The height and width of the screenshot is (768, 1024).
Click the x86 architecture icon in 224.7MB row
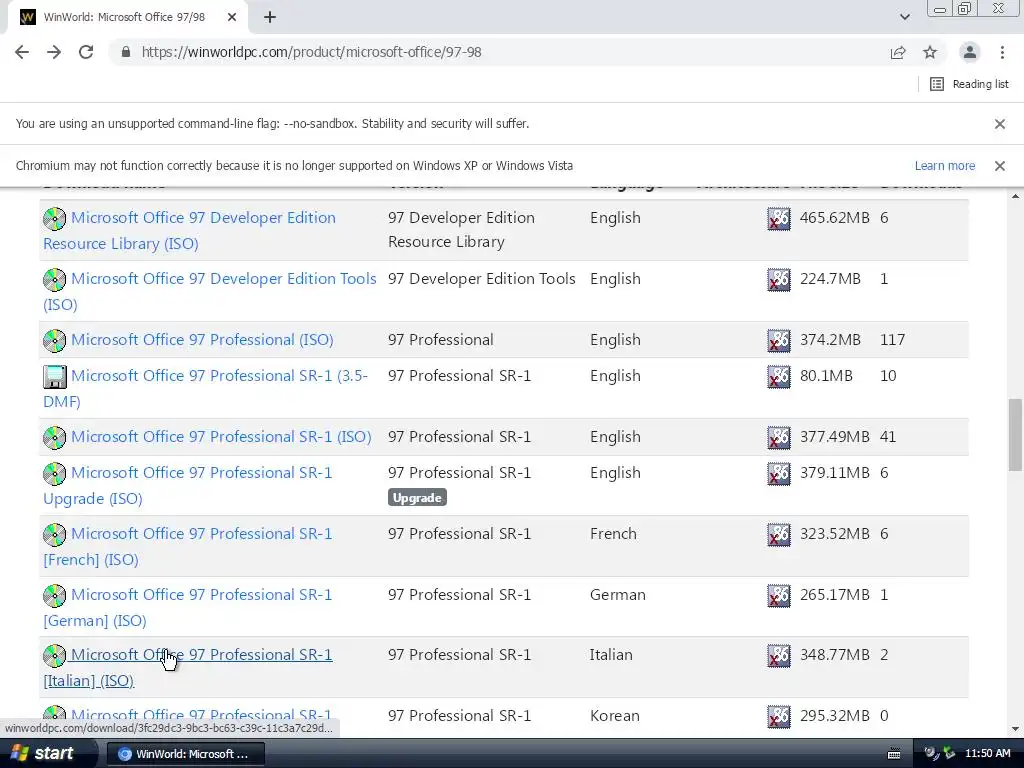click(x=778, y=280)
